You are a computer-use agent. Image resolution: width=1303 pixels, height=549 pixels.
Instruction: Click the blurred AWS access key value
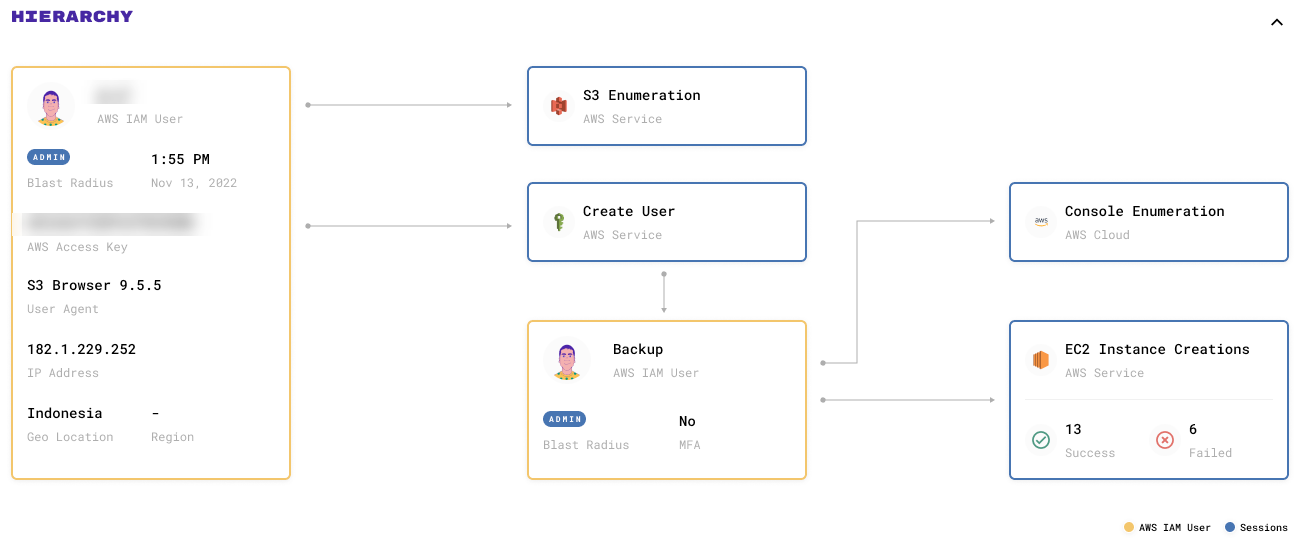(x=110, y=222)
